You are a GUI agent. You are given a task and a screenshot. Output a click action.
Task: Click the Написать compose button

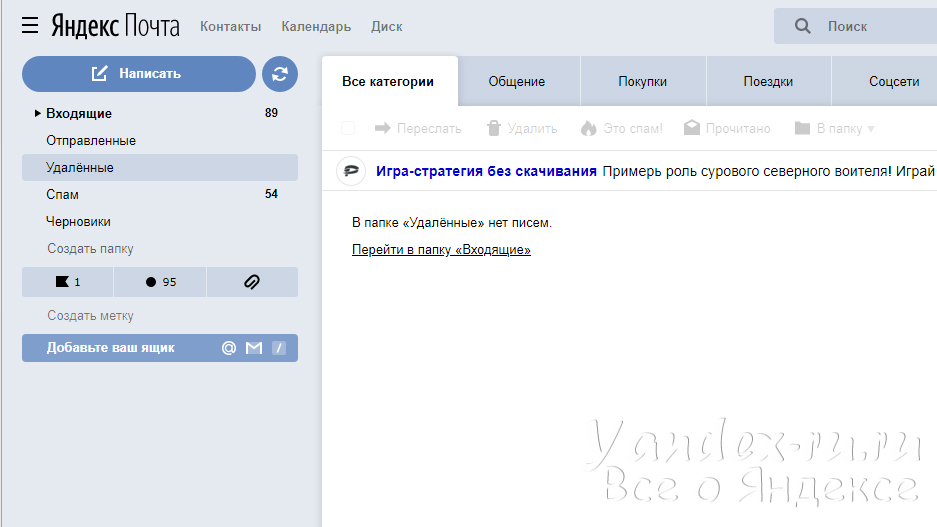(x=139, y=74)
